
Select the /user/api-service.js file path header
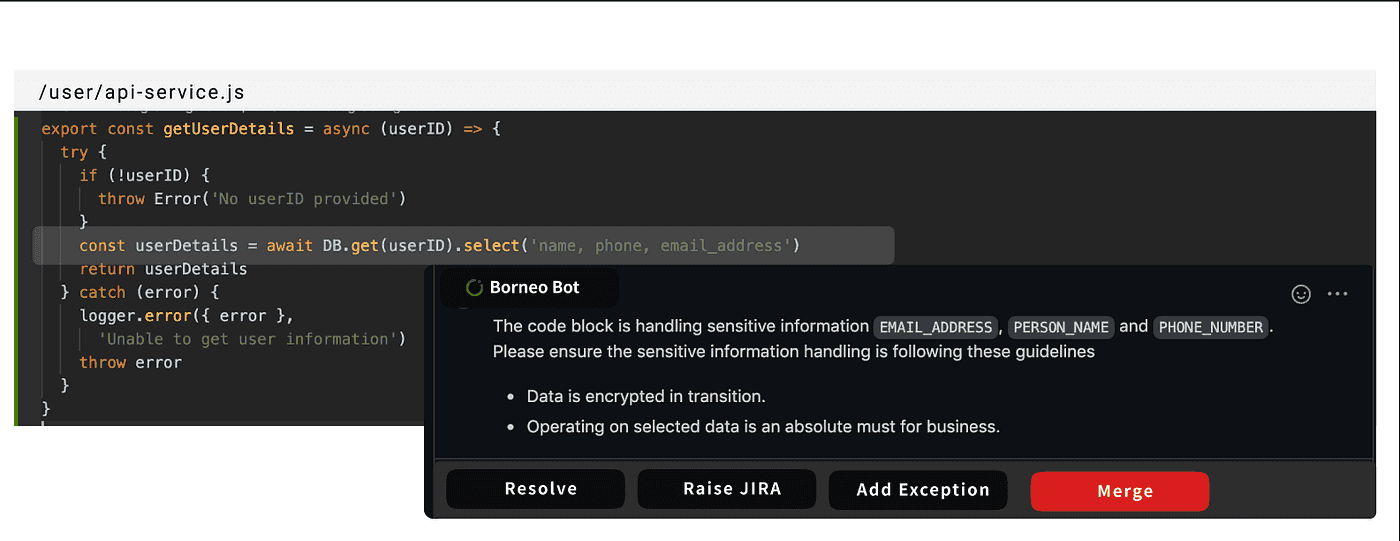[141, 93]
